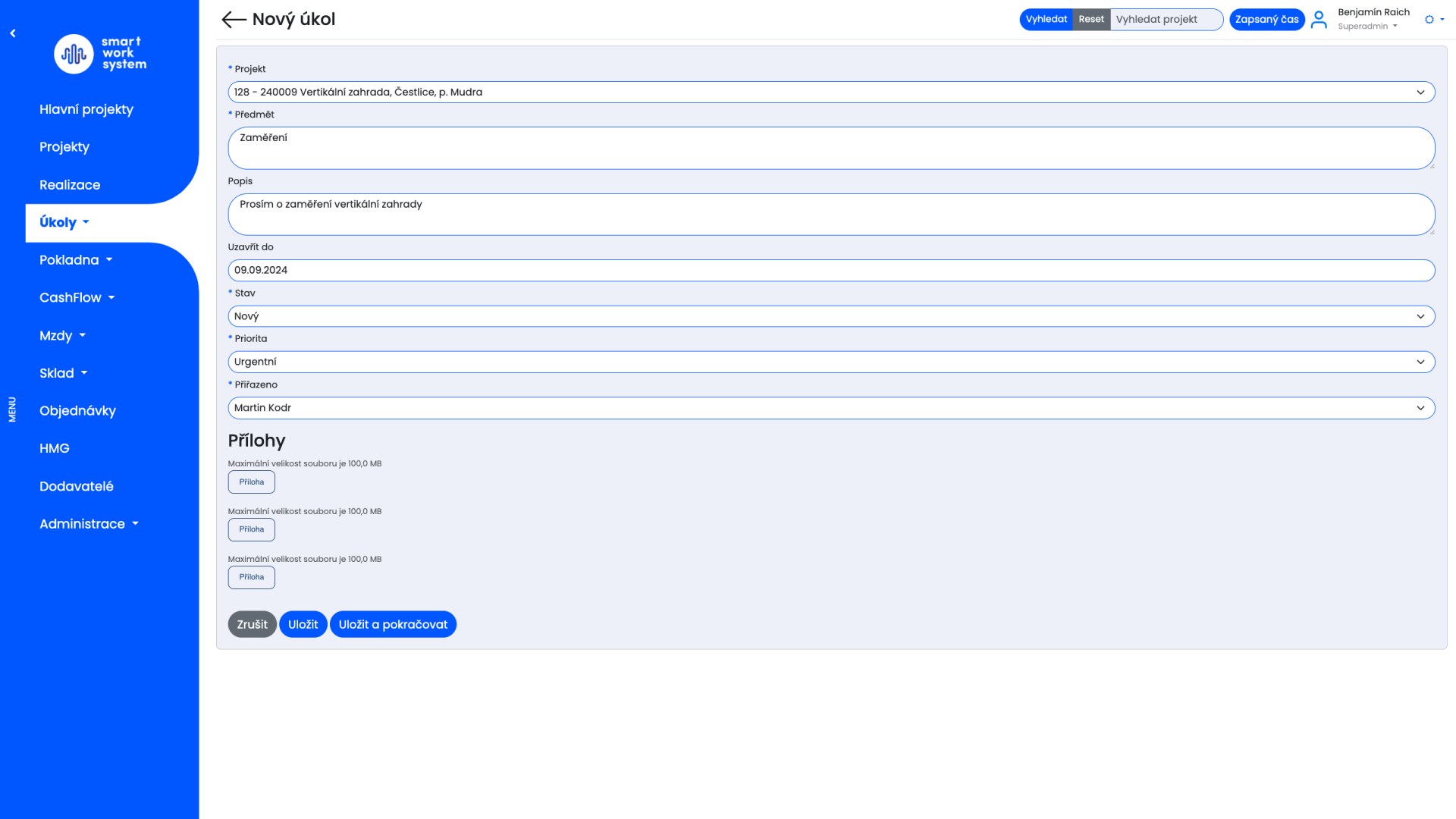Viewport: 1456px width, 819px height.
Task: Click the first Příloha upload button
Action: 251,482
